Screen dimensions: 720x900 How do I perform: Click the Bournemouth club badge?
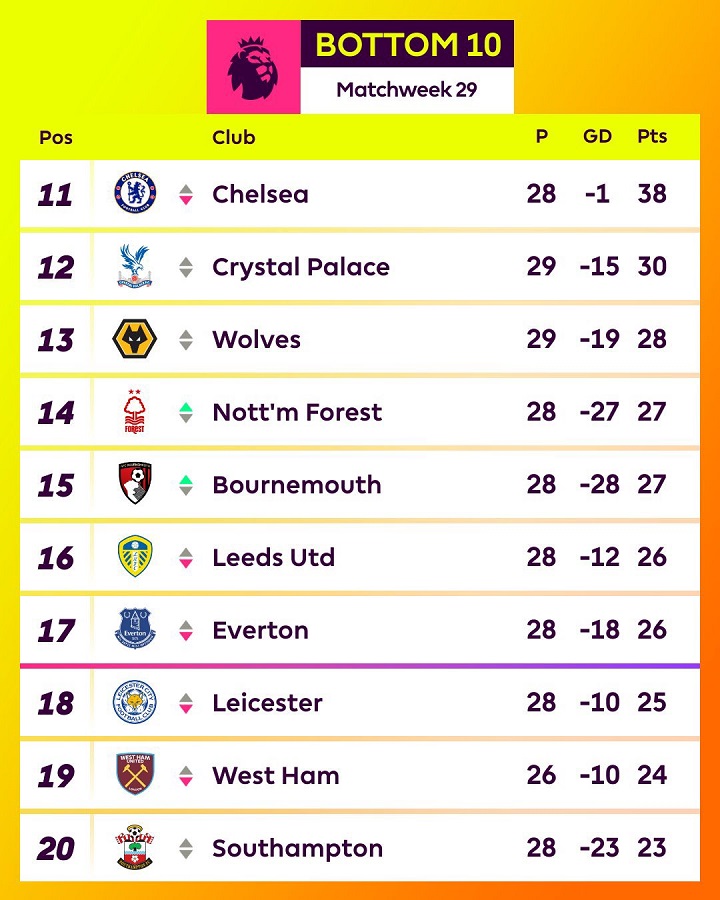pyautogui.click(x=135, y=483)
